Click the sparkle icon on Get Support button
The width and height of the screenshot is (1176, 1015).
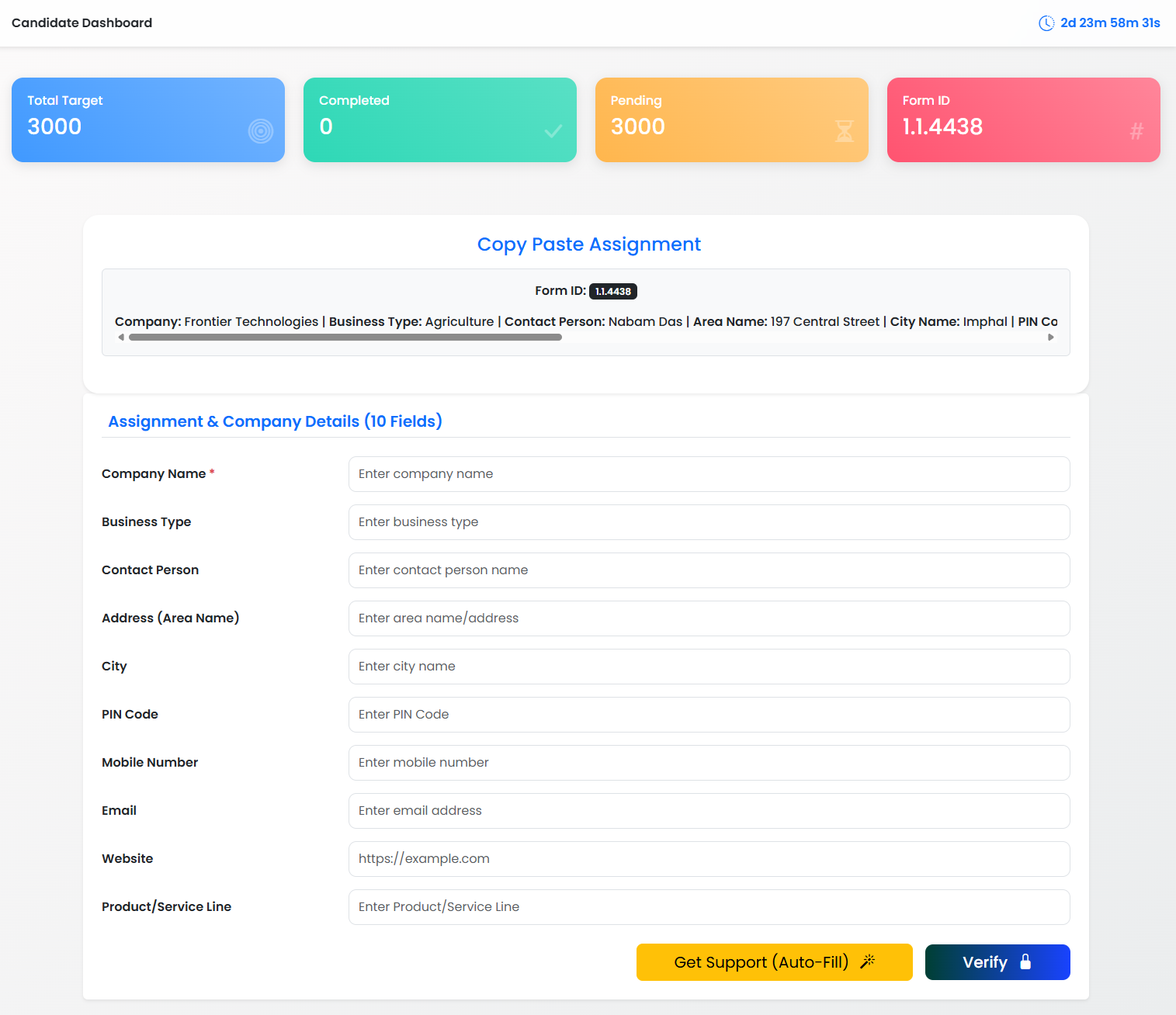tap(867, 961)
